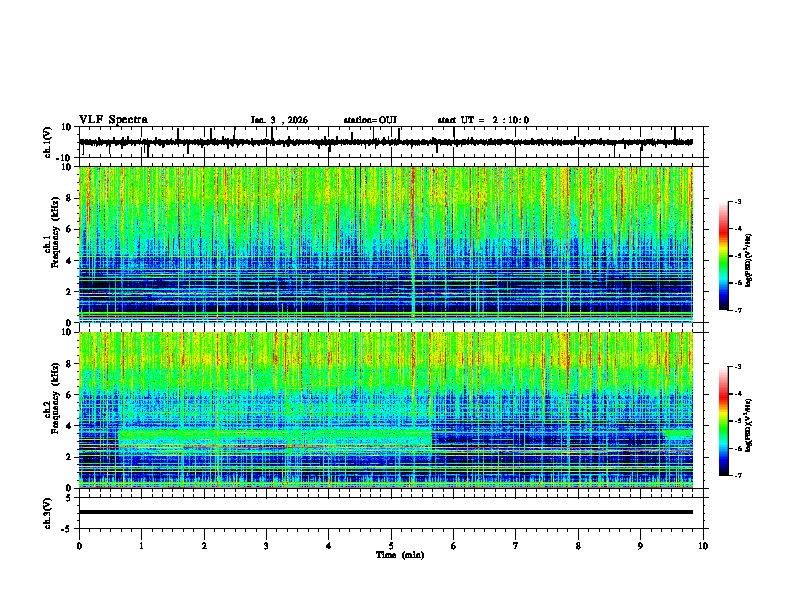Click the green emission band in ch.2 spectrogram
The height and width of the screenshot is (612, 792).
click(275, 437)
